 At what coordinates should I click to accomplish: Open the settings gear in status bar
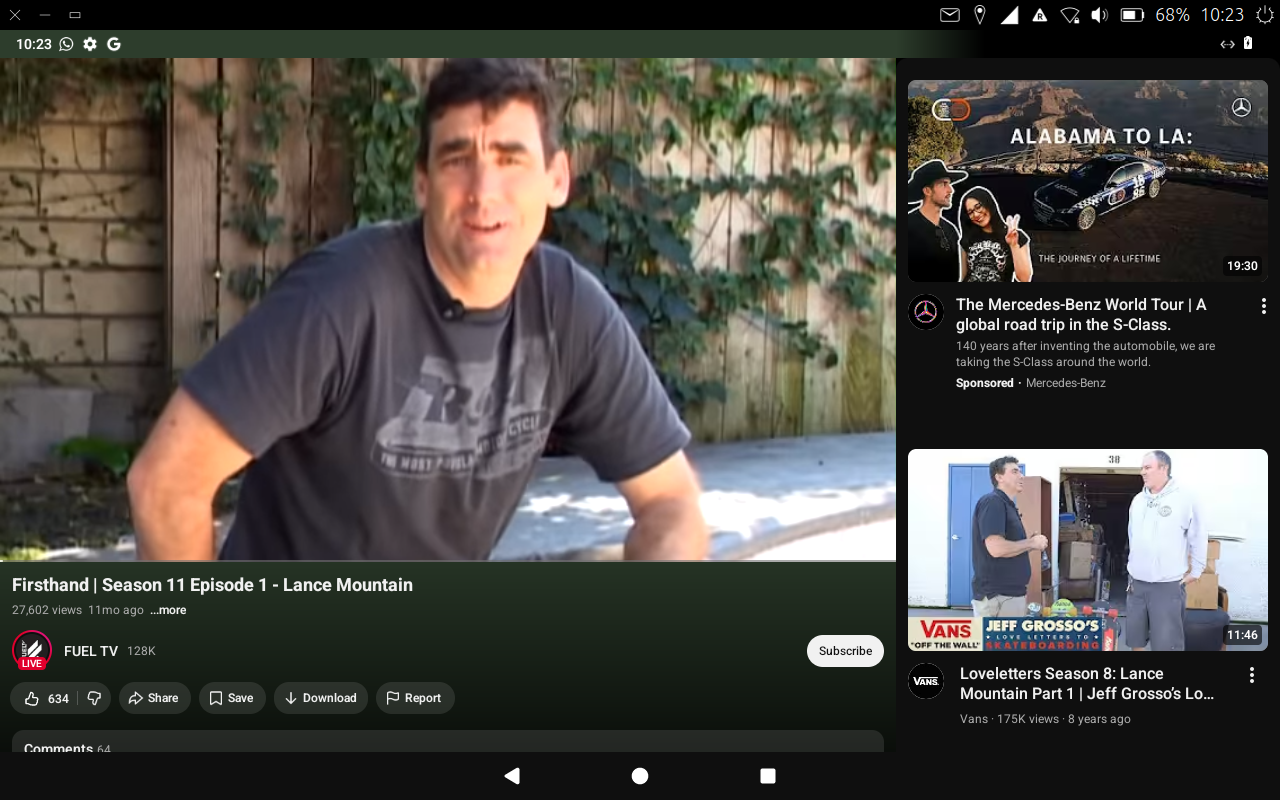pos(90,44)
